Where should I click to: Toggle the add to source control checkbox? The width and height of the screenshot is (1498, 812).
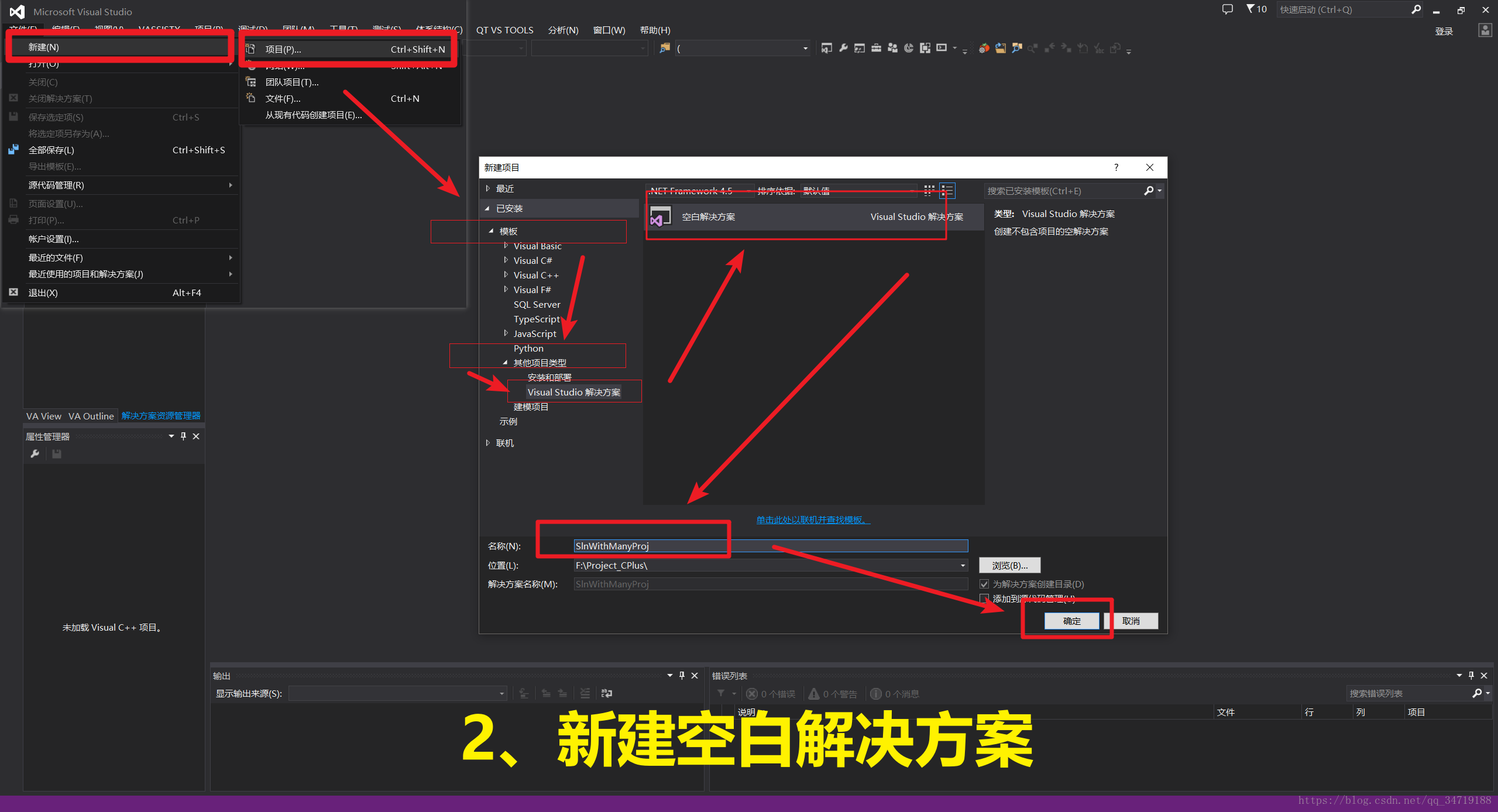(x=984, y=598)
